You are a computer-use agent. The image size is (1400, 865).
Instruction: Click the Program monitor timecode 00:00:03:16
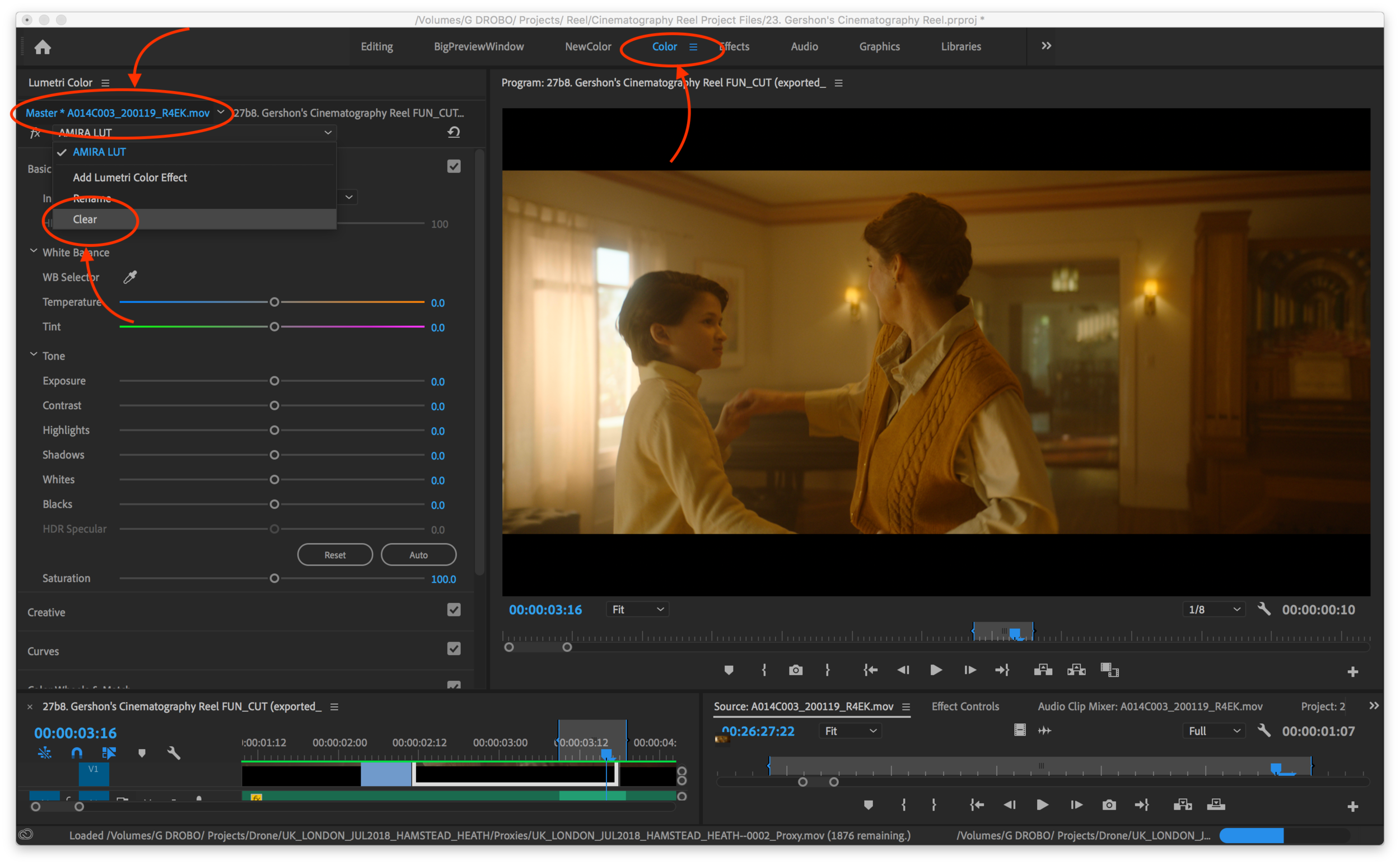545,610
